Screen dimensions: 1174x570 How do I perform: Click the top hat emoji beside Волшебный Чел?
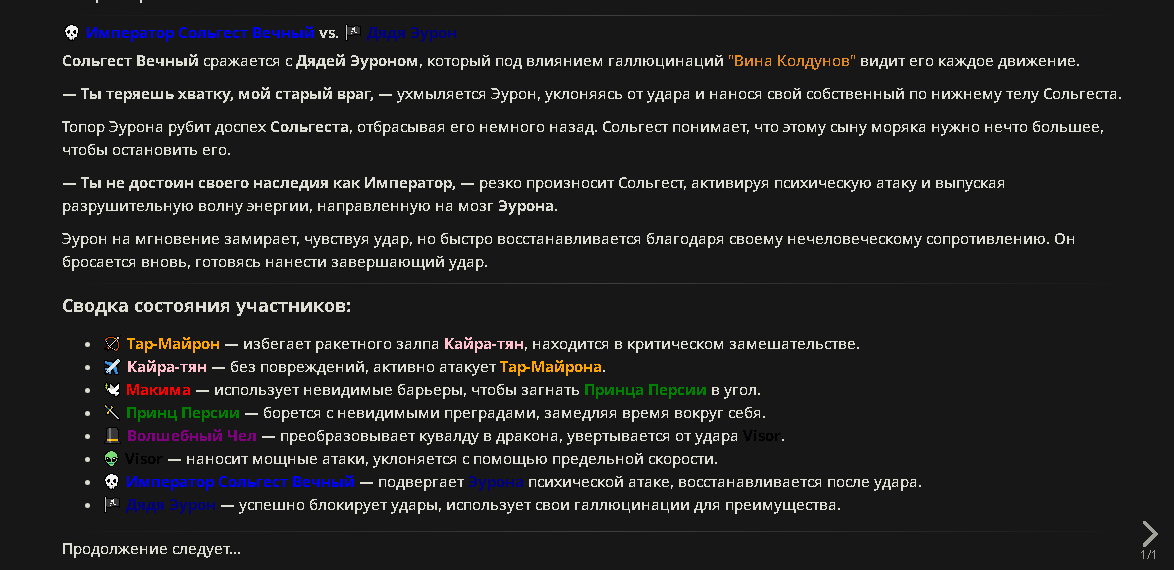(x=112, y=436)
